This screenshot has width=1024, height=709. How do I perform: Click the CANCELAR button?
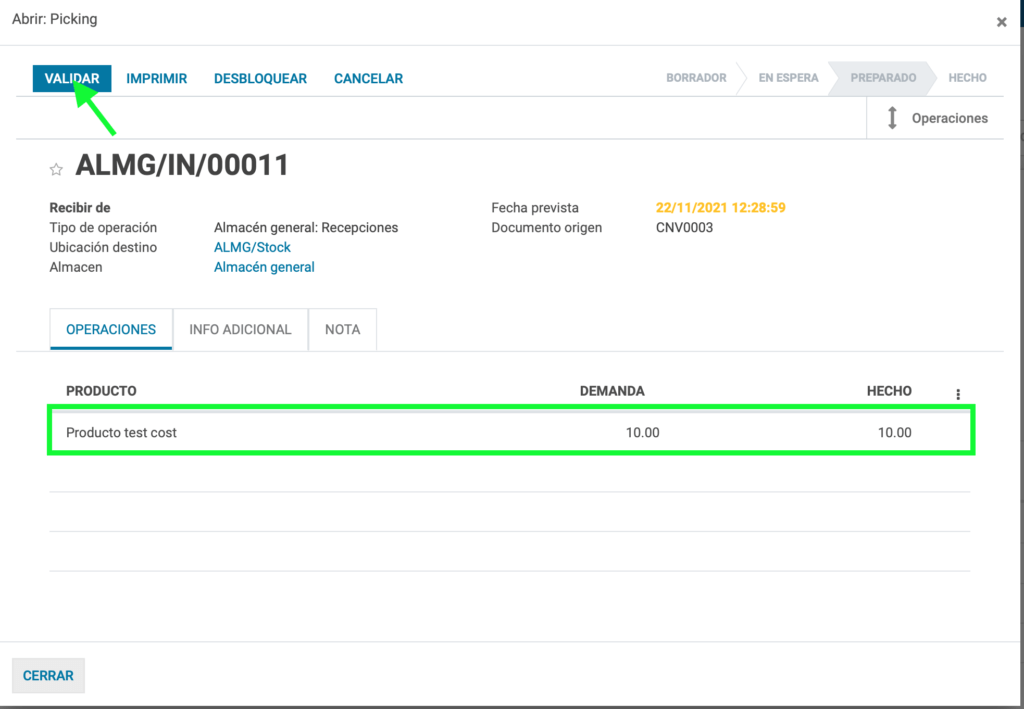tap(368, 78)
